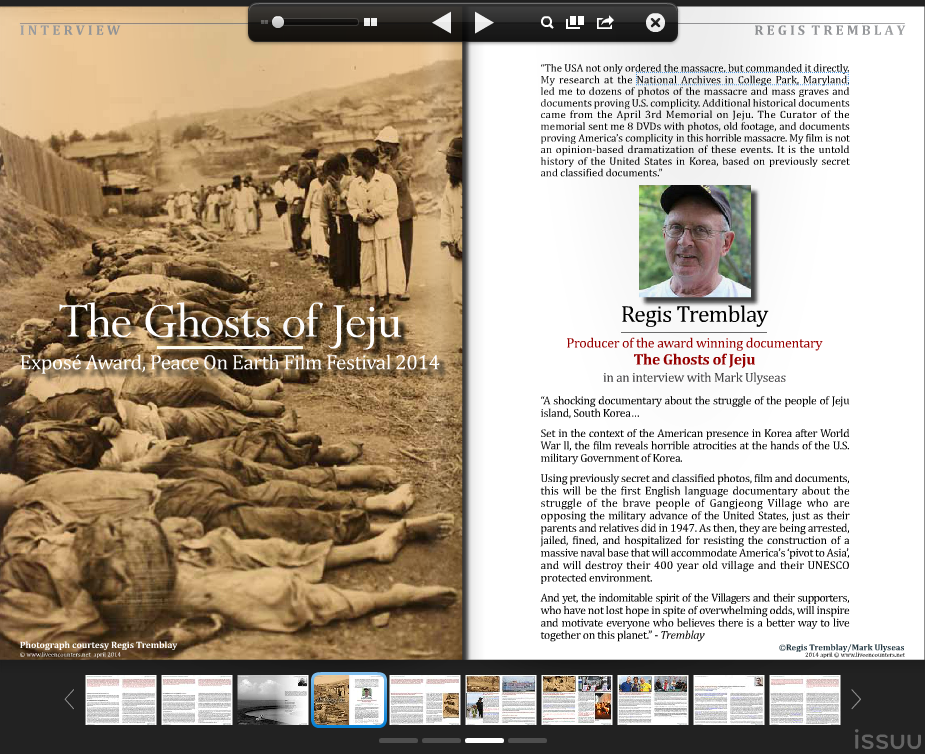Click 'Producer of the award winning documentary'
The width and height of the screenshot is (925, 754).
pyautogui.click(x=694, y=343)
